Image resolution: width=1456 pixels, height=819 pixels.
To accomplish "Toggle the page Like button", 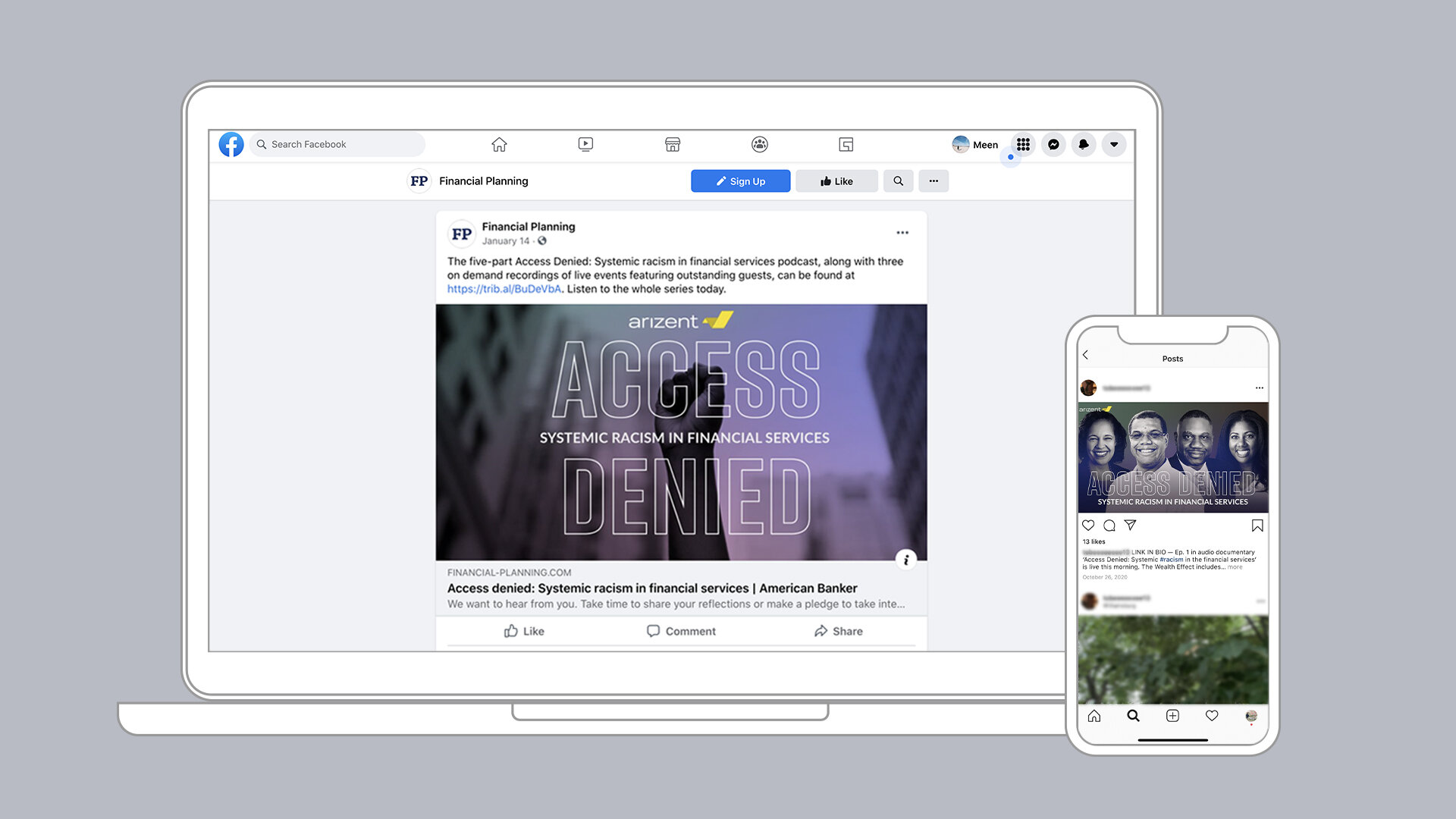I will (x=836, y=181).
